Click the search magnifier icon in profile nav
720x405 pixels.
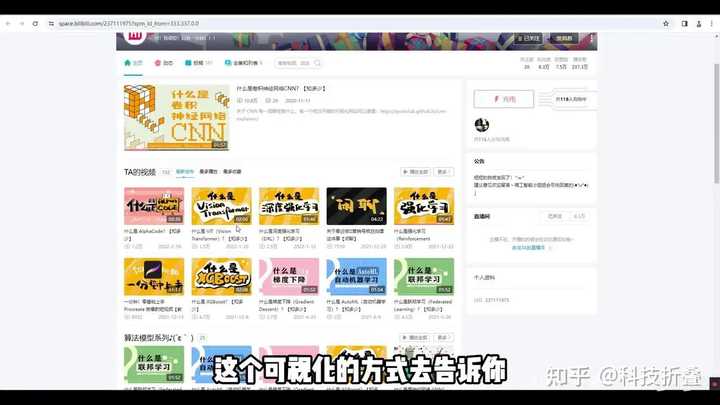pyautogui.click(x=317, y=63)
